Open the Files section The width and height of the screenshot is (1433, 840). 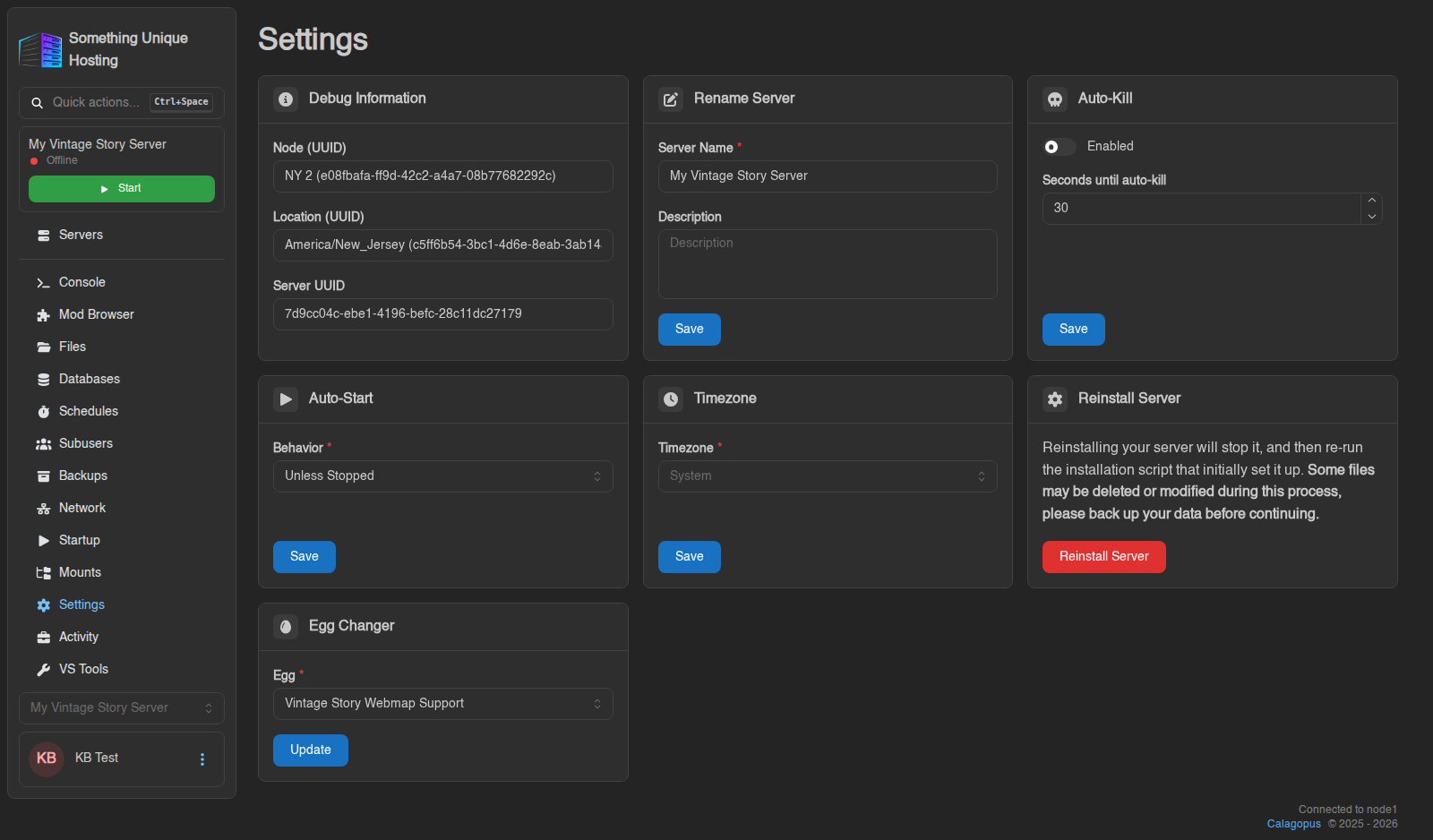(x=122, y=347)
